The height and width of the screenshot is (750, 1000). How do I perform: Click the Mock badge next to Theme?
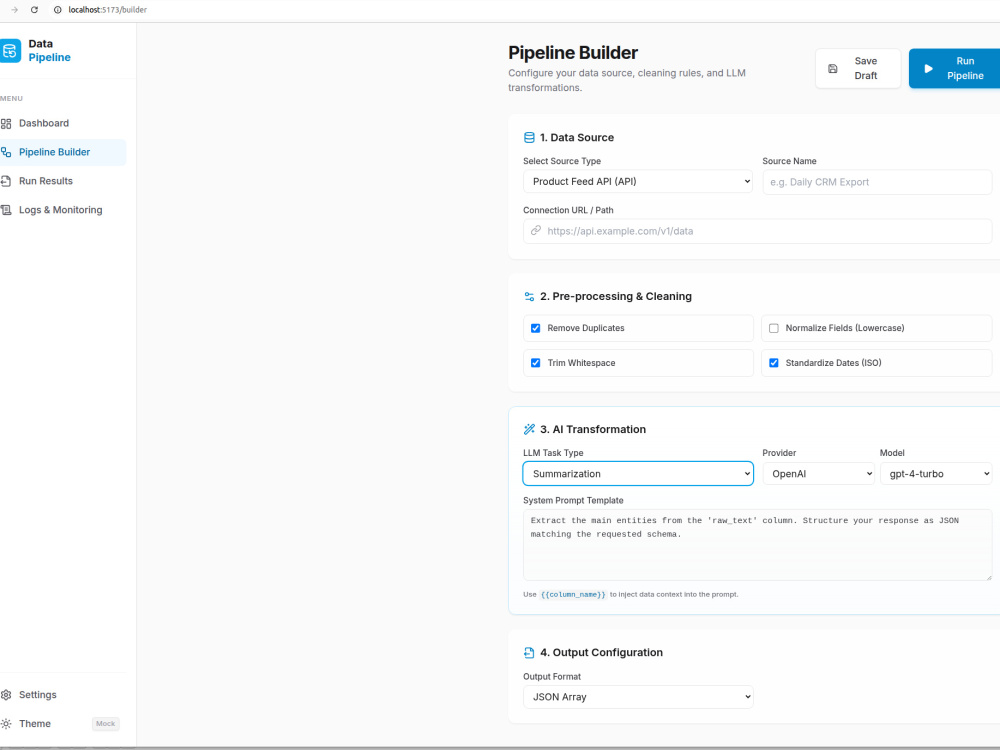click(x=105, y=724)
